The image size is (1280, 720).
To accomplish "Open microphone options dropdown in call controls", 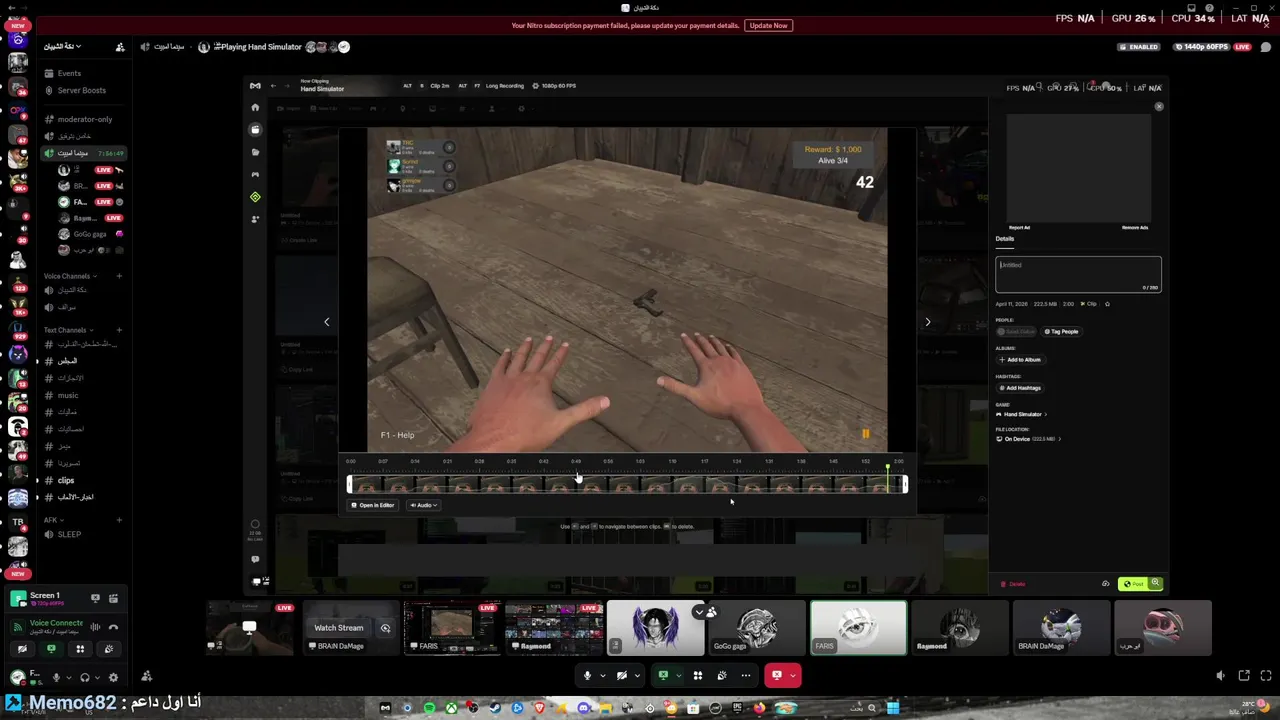I will [x=602, y=675].
